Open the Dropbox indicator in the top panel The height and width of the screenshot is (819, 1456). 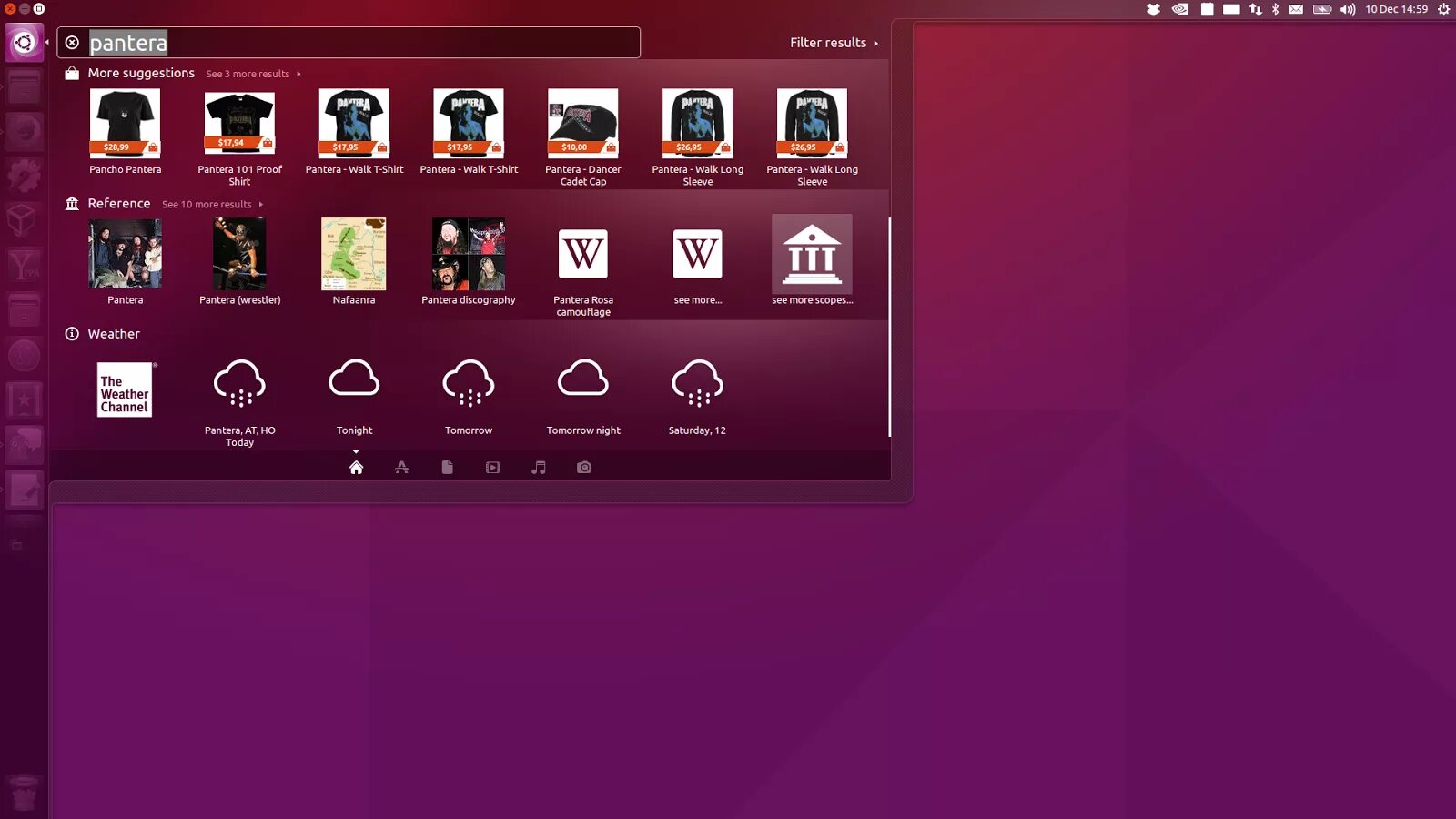coord(1153,9)
